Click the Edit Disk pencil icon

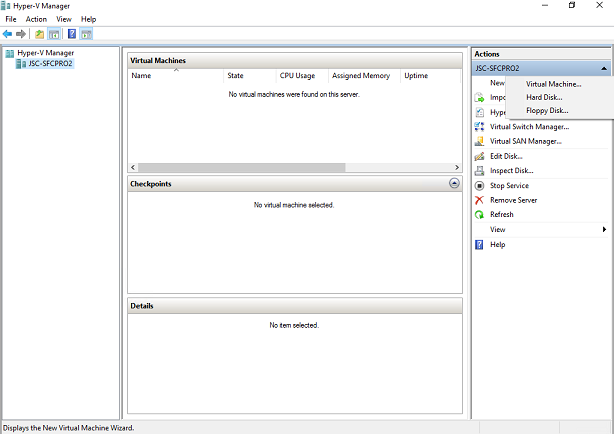[x=479, y=156]
